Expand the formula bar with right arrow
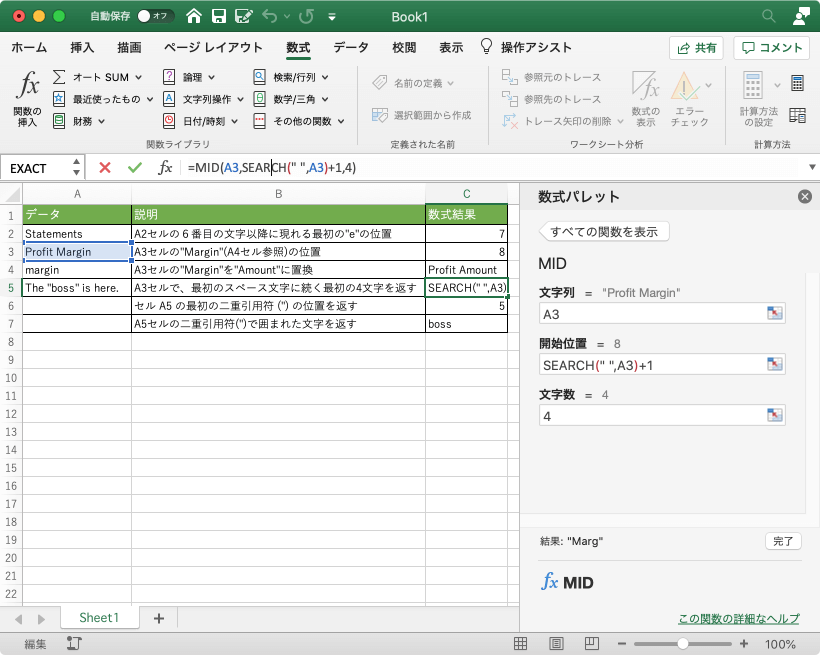This screenshot has height=655, width=820. pyautogui.click(x=812, y=167)
